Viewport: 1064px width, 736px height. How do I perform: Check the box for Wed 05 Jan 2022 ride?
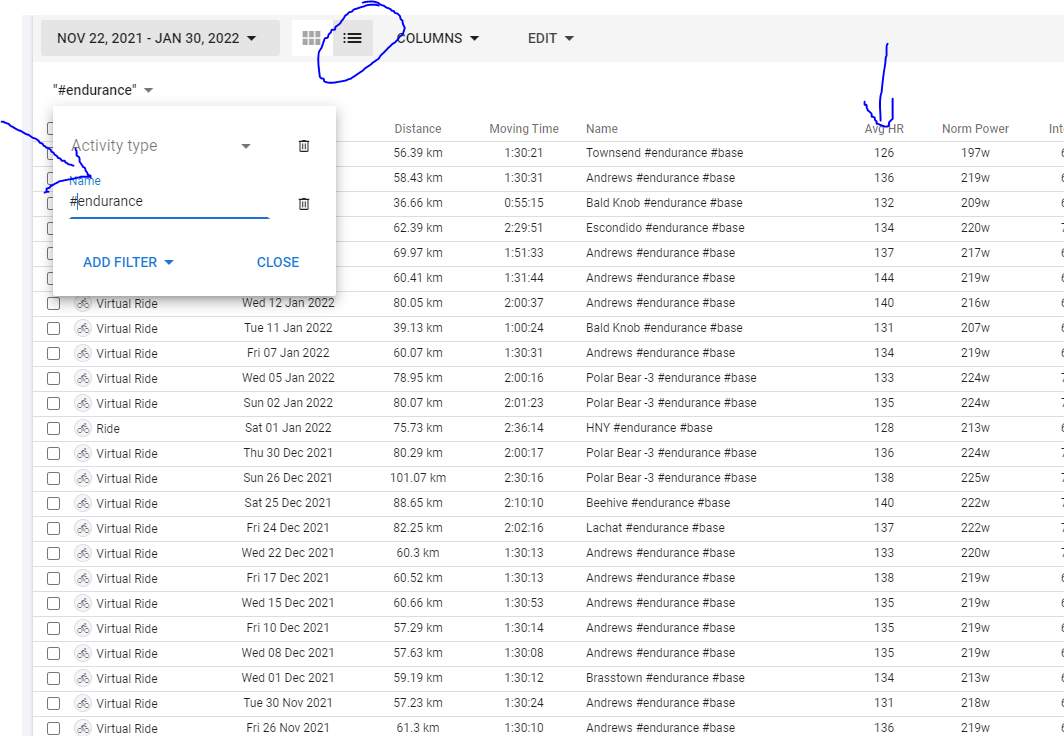[54, 378]
